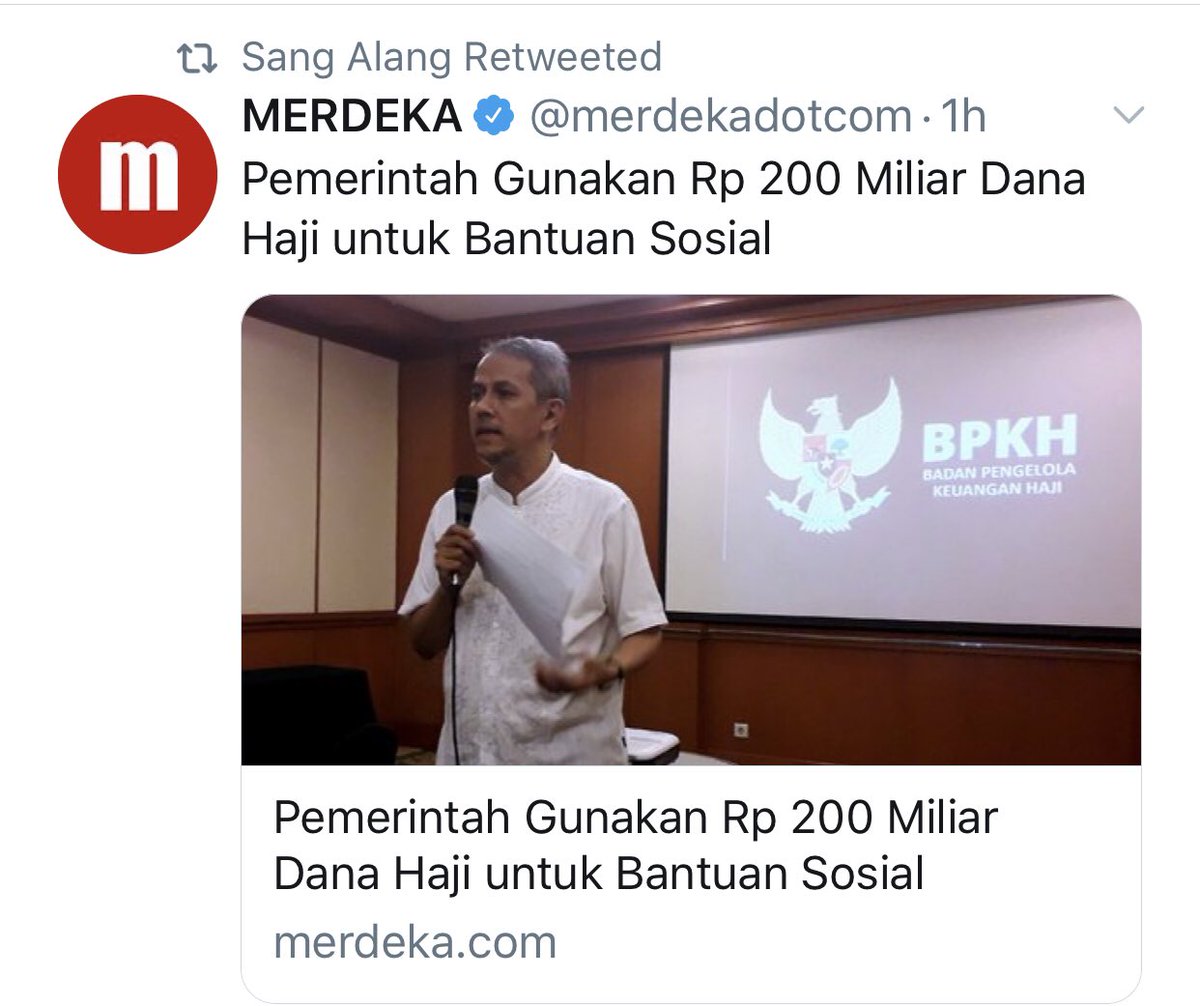The width and height of the screenshot is (1200, 1006).
Task: Click the MERDEKA display name
Action: click(352, 118)
